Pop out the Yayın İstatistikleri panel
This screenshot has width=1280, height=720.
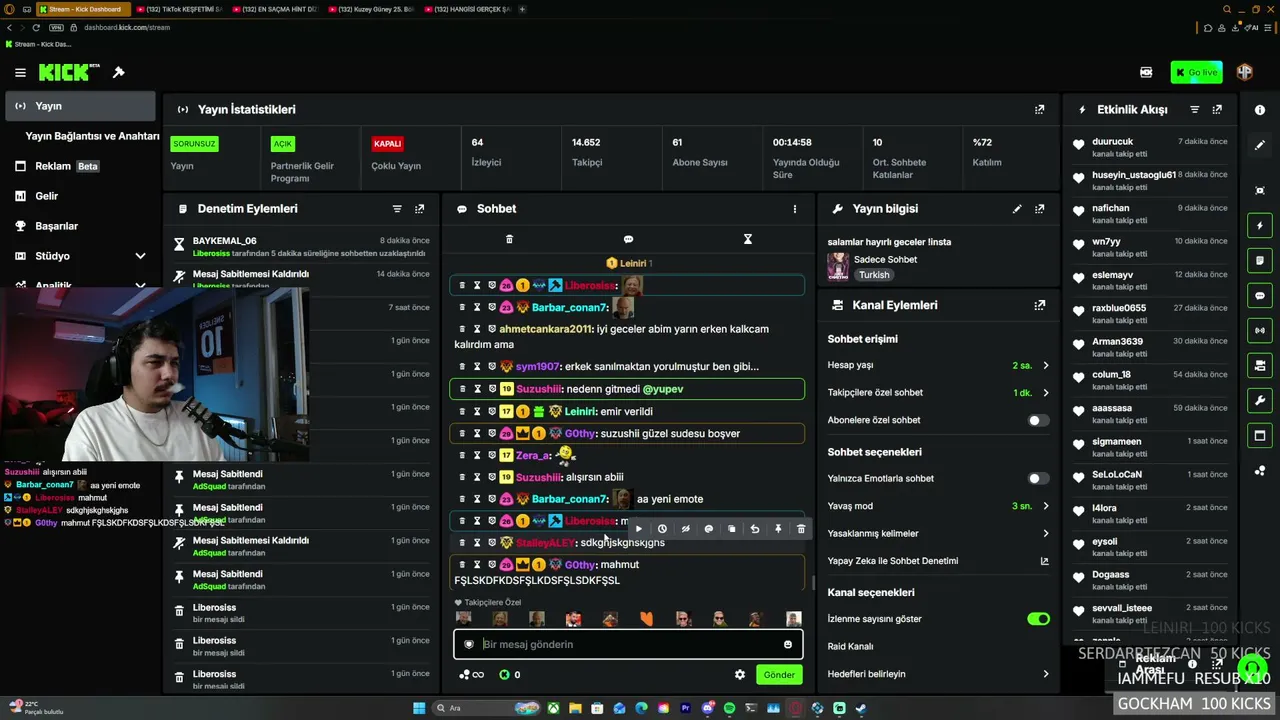(x=1040, y=110)
